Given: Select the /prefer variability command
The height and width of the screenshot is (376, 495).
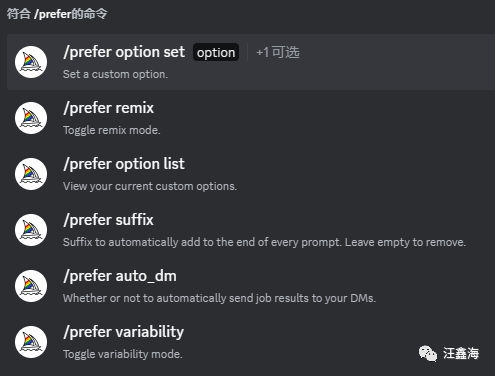Looking at the screenshot, I should 251,342.
